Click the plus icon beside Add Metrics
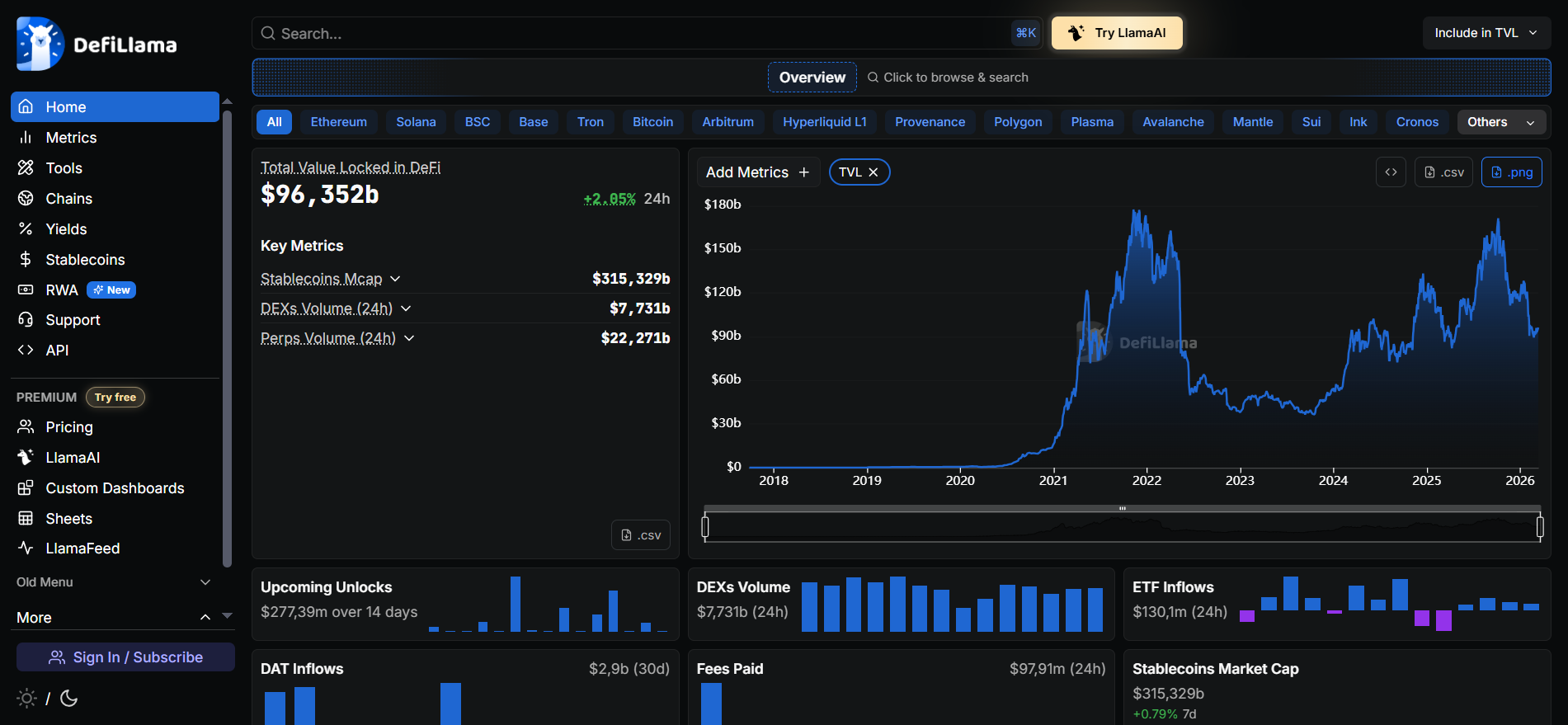The height and width of the screenshot is (725, 1568). 803,172
